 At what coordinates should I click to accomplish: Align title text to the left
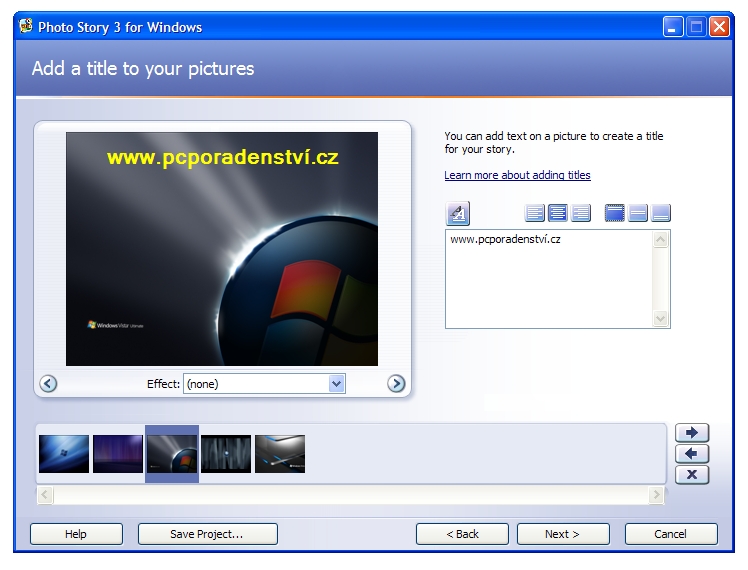click(x=534, y=213)
